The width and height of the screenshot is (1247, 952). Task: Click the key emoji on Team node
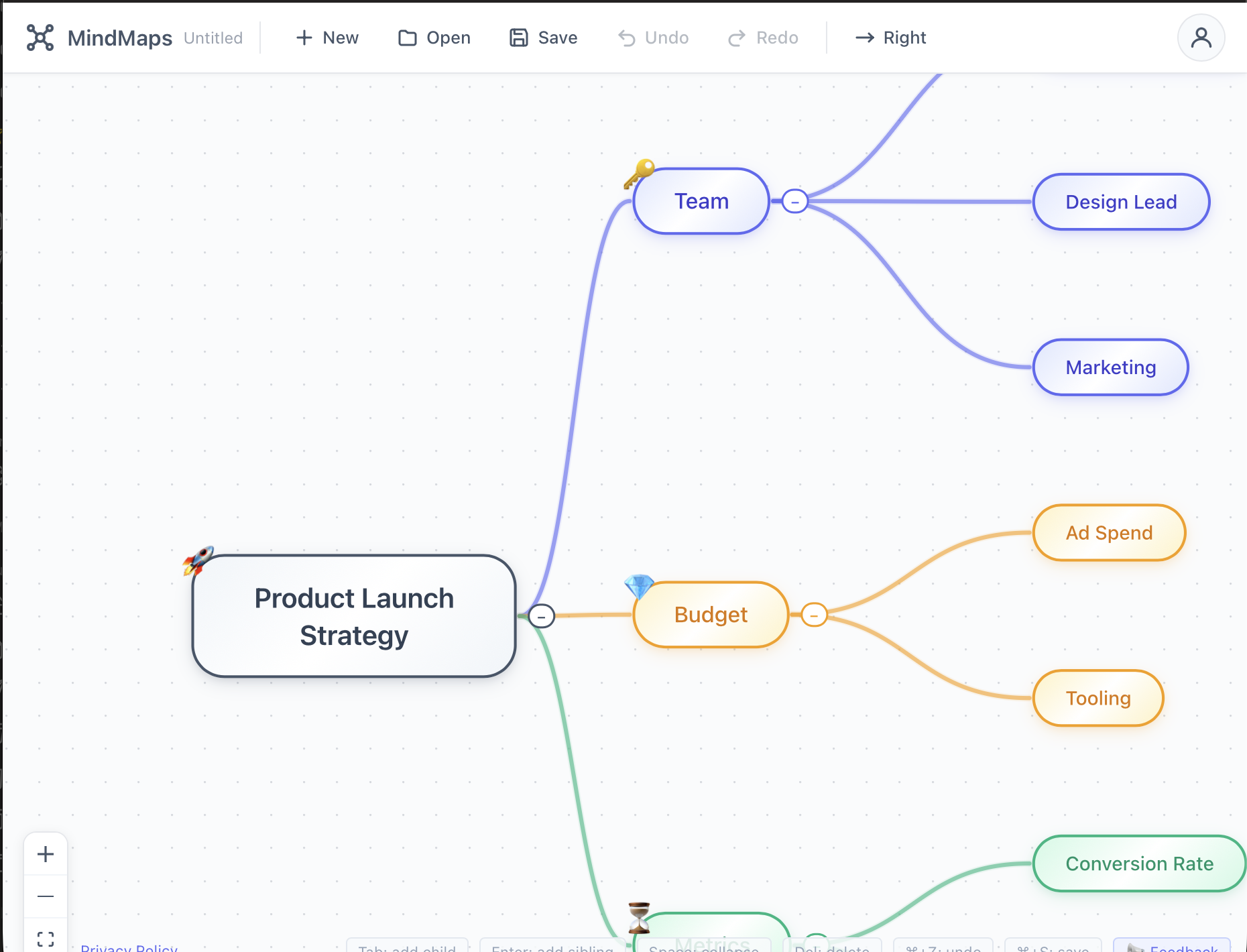tap(639, 173)
